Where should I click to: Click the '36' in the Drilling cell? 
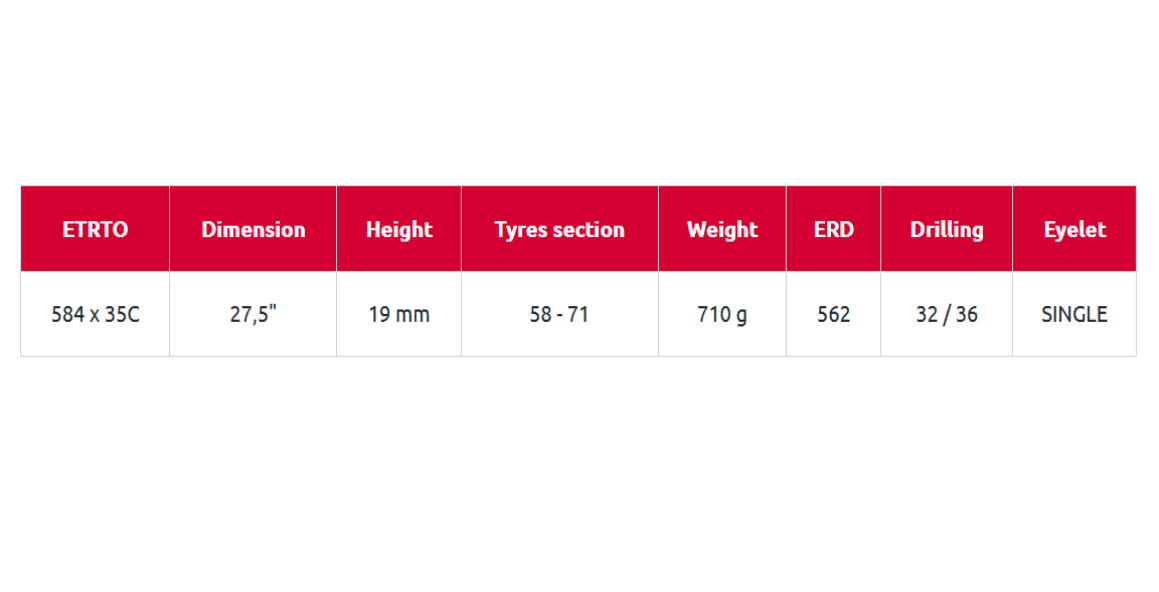(x=967, y=314)
